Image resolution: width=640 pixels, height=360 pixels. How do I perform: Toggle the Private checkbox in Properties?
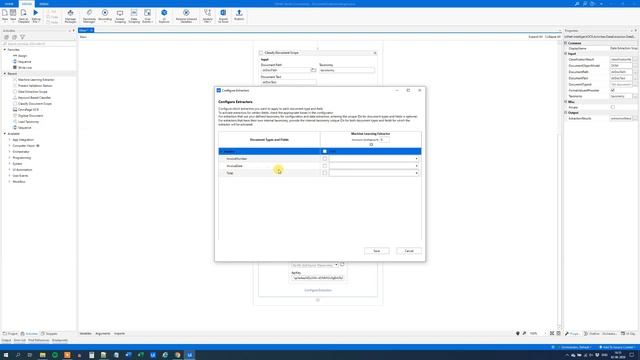coord(613,107)
